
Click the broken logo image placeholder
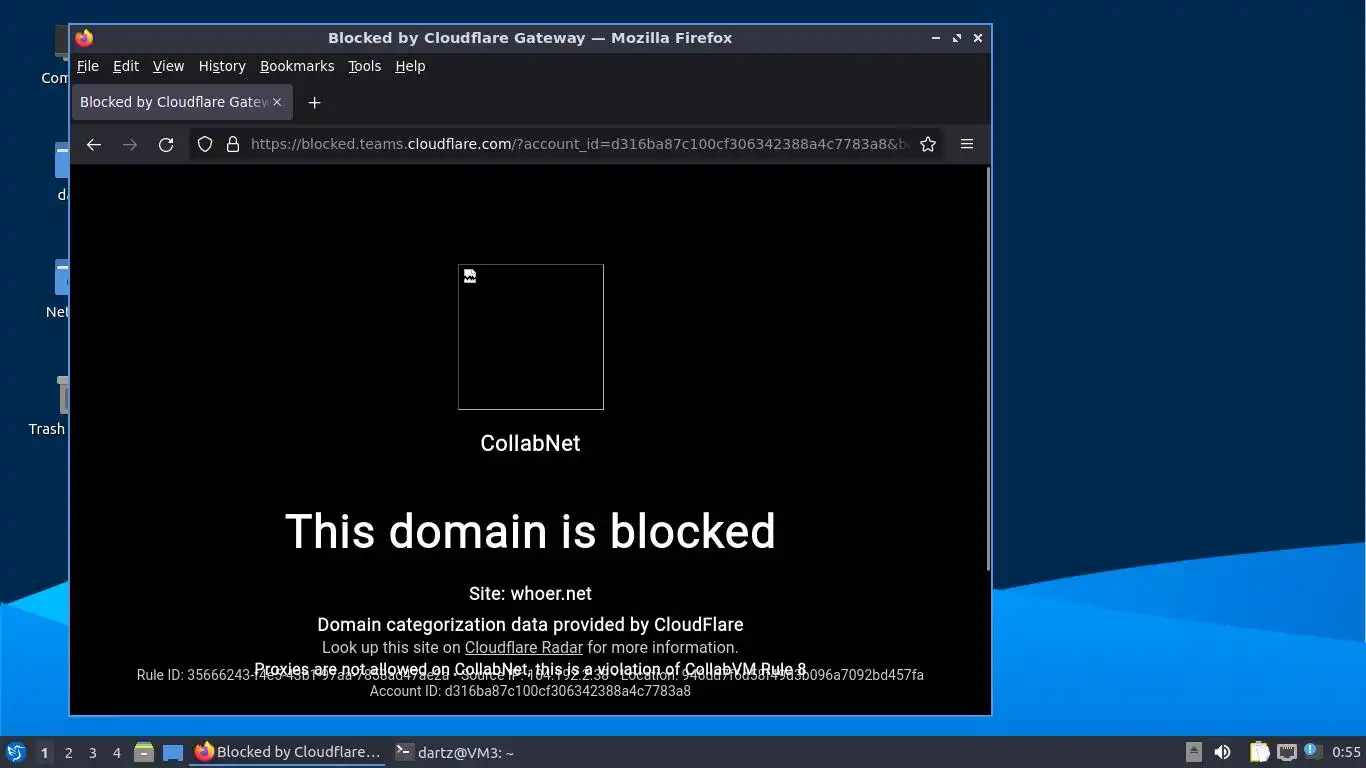tap(531, 337)
